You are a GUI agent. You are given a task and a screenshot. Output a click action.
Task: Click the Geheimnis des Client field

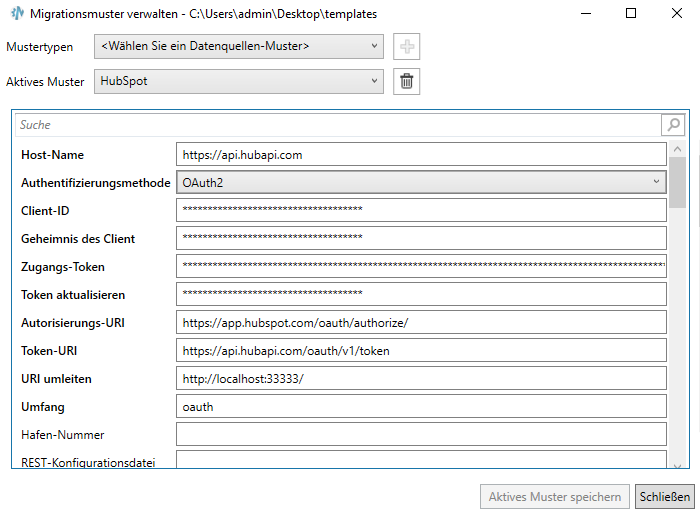pos(421,238)
